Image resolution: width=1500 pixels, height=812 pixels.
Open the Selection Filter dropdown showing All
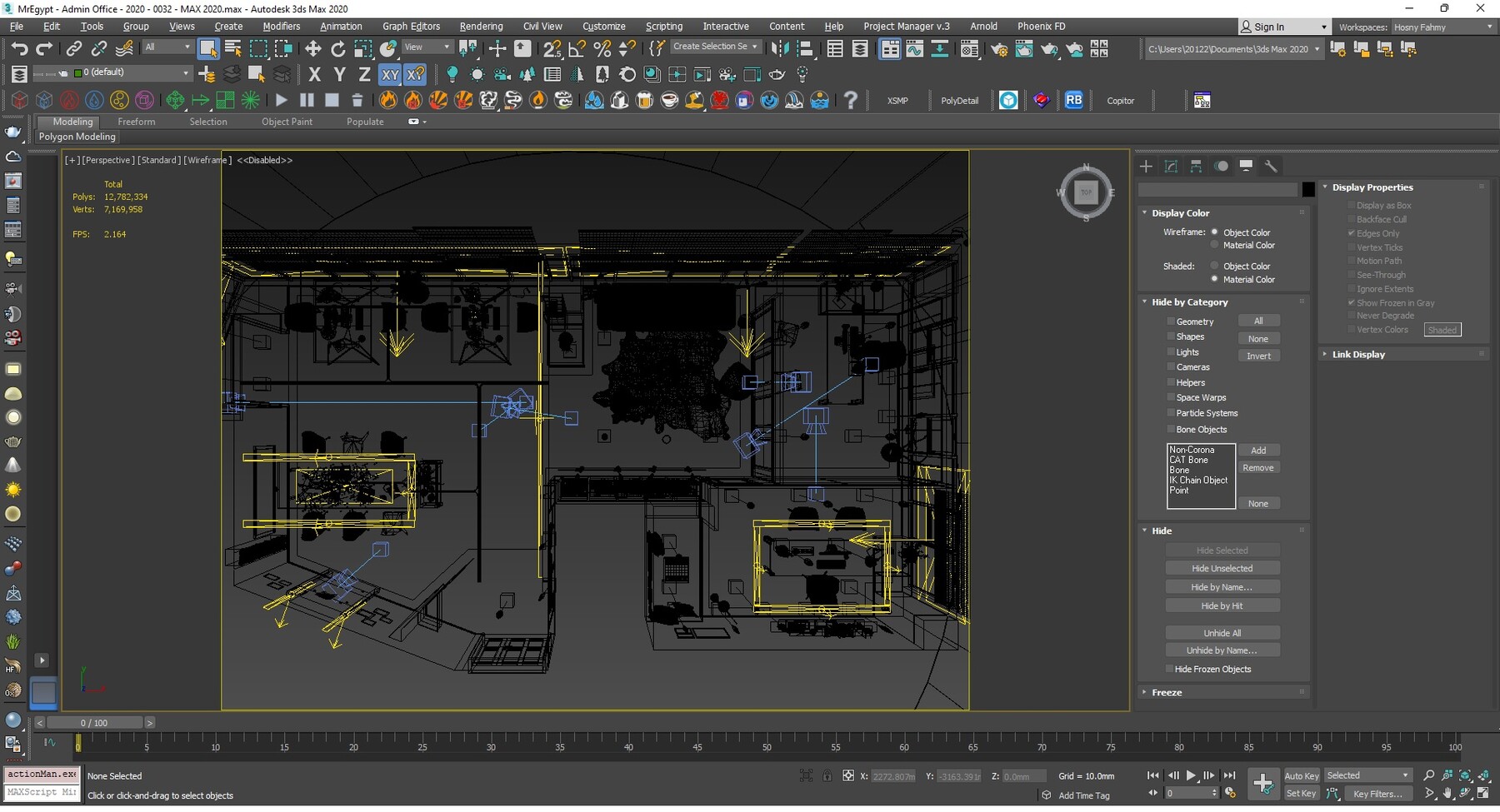[x=167, y=47]
